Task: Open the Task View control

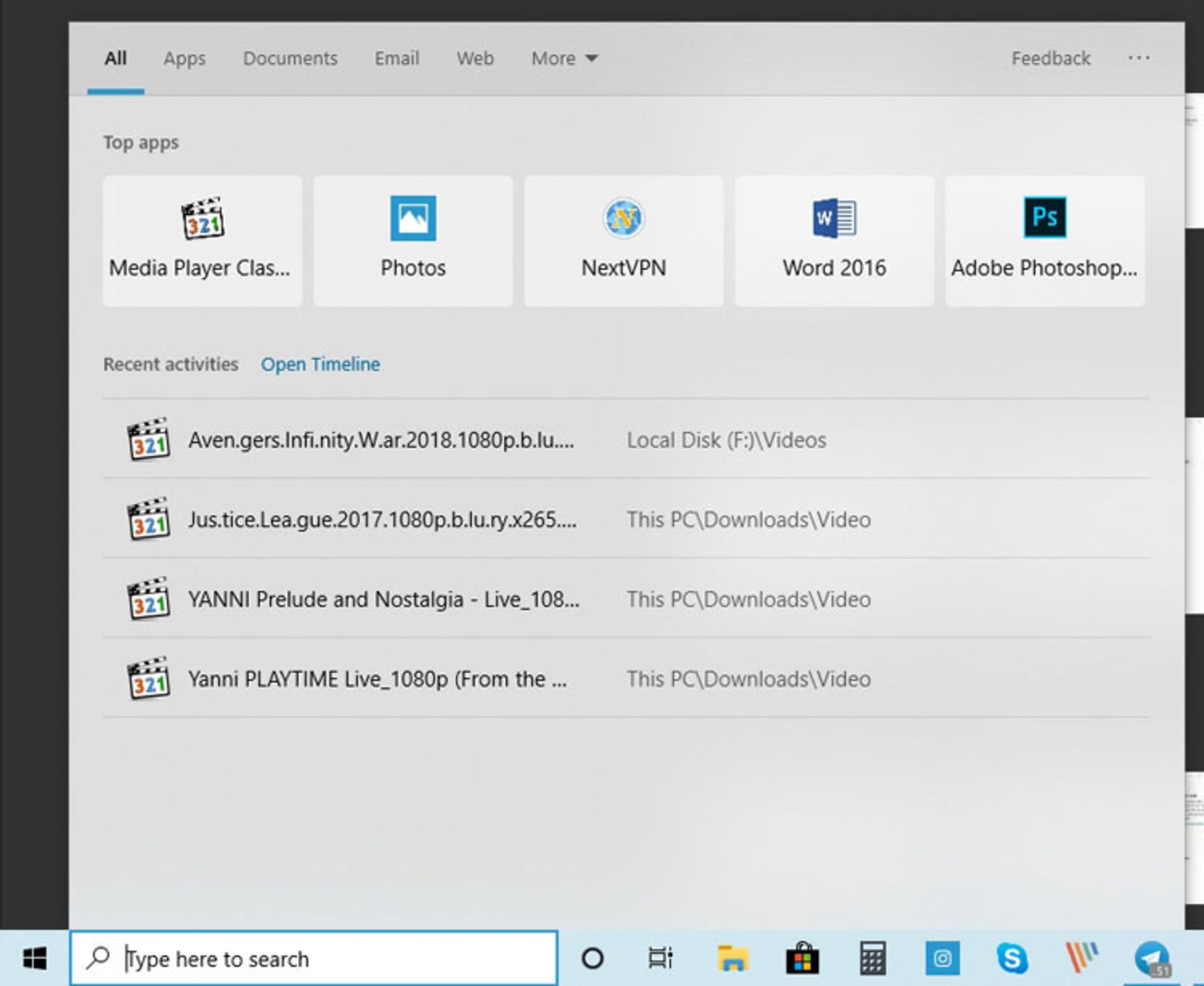Action: click(x=660, y=958)
